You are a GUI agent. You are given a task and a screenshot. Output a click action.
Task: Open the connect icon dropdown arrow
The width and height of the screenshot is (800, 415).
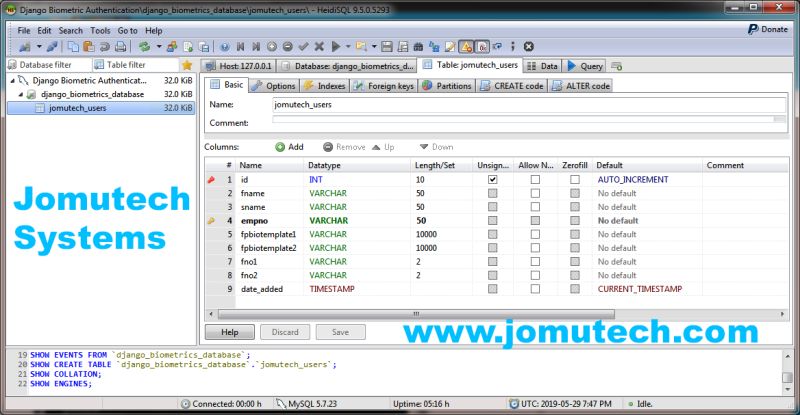[38, 47]
